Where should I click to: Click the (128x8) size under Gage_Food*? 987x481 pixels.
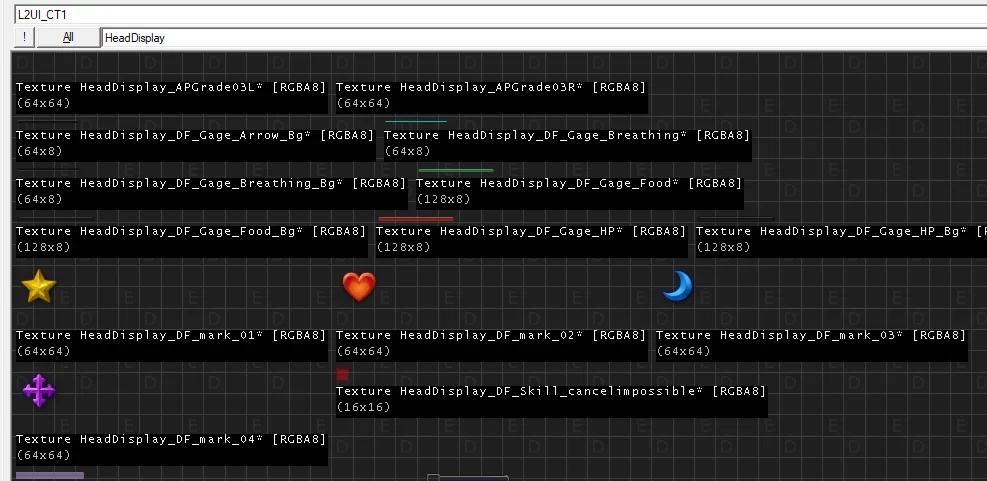[x=443, y=199]
